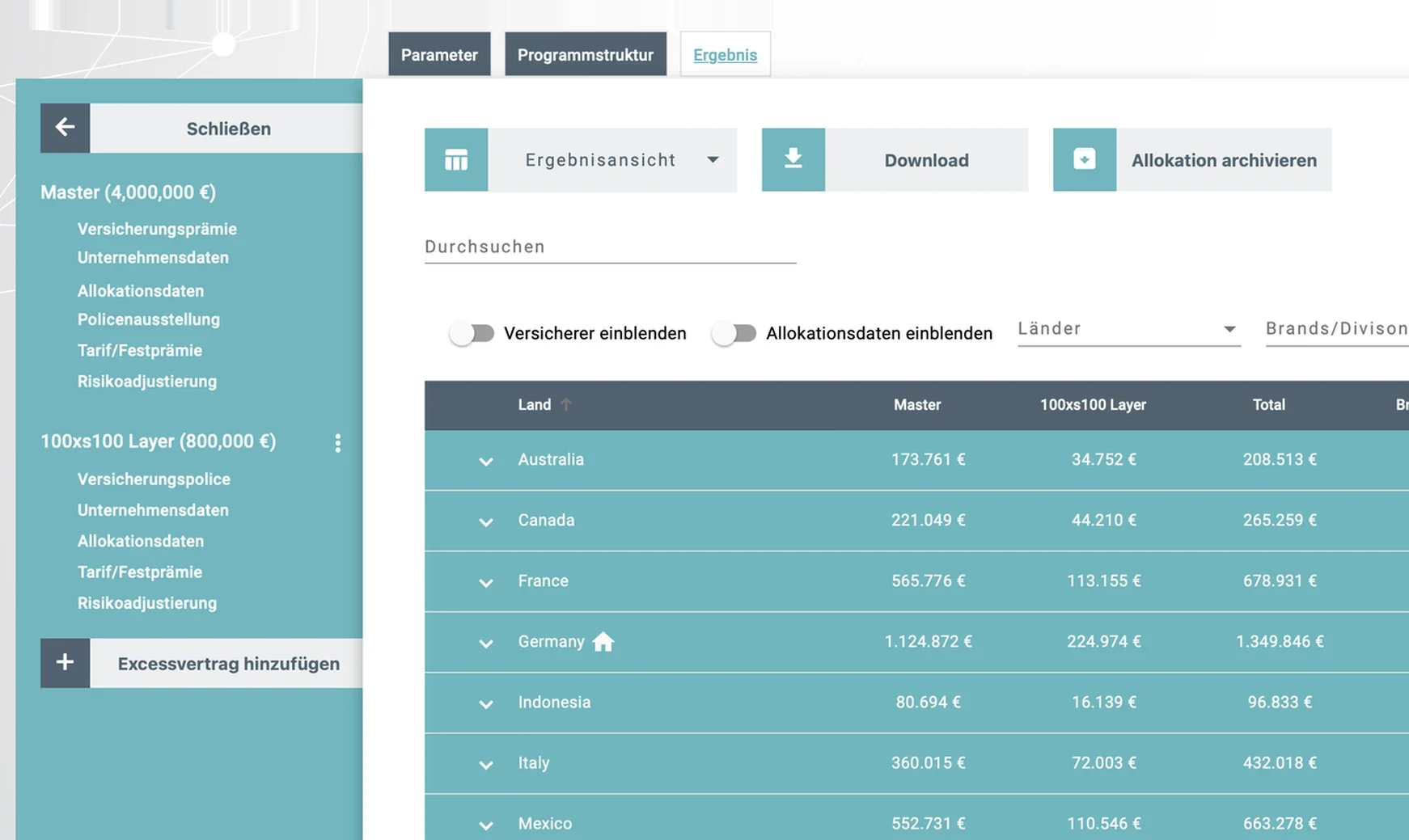Image resolution: width=1409 pixels, height=840 pixels.
Task: Select the 100xs100 Layer (800,000 €) heading
Action: (x=158, y=441)
